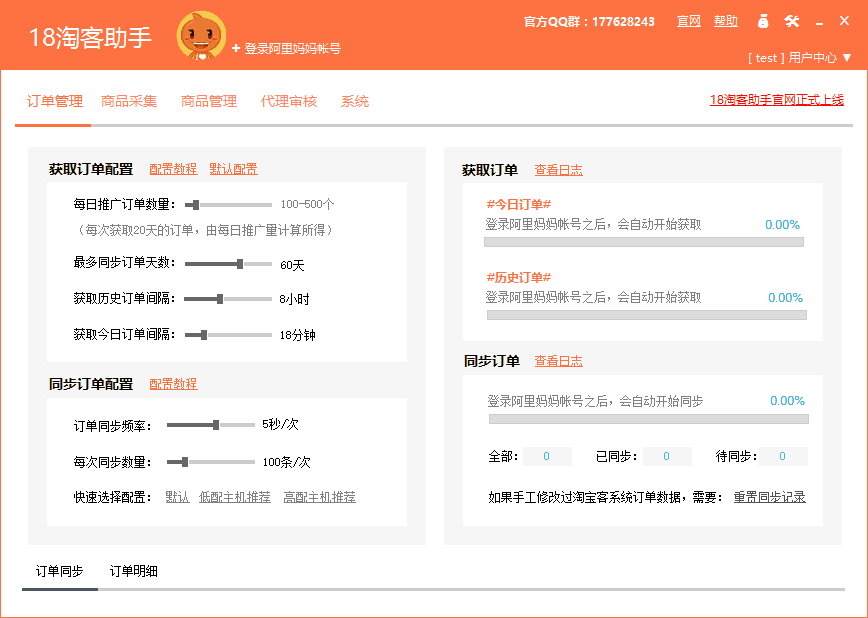Click the 待同步 count field

[x=782, y=457]
